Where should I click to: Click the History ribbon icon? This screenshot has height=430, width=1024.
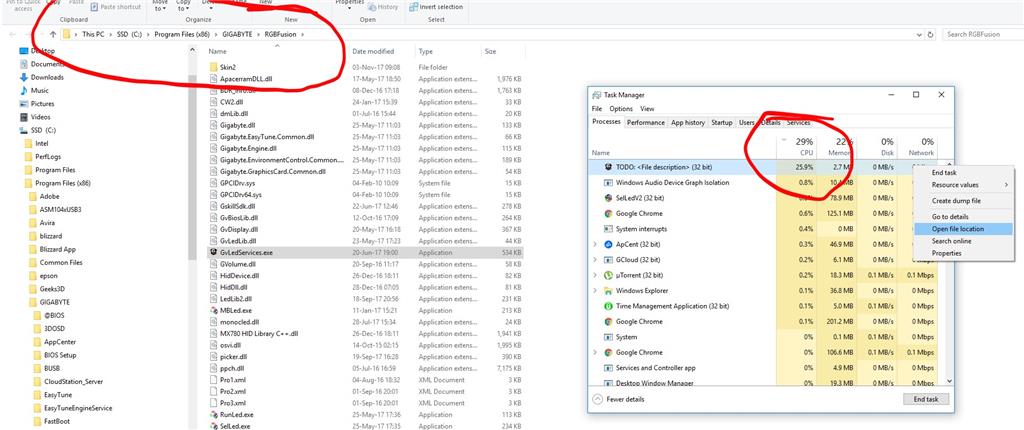click(x=372, y=7)
